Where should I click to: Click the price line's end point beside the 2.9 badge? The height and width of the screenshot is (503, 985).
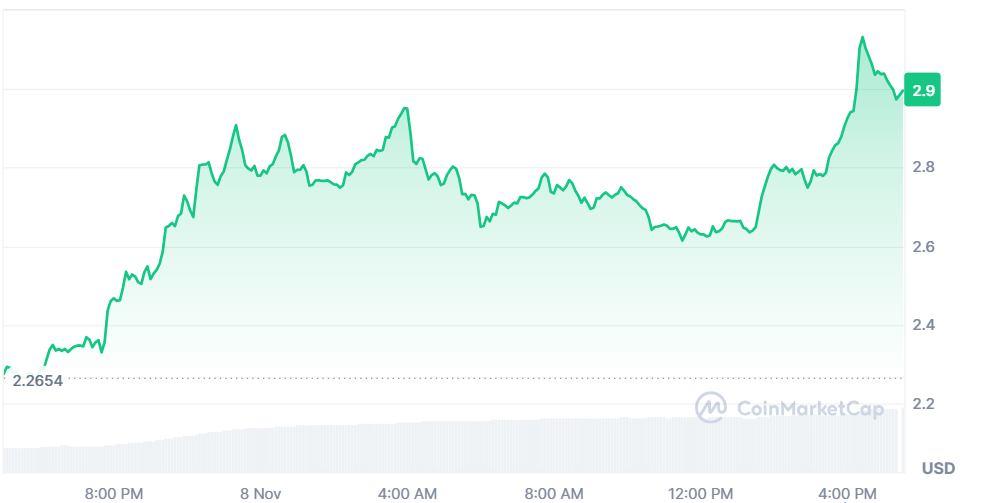(x=902, y=91)
